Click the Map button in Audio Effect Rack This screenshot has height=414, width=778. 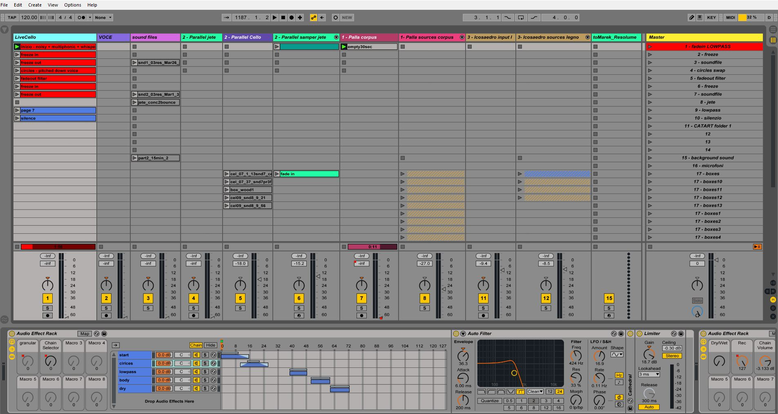coord(84,333)
